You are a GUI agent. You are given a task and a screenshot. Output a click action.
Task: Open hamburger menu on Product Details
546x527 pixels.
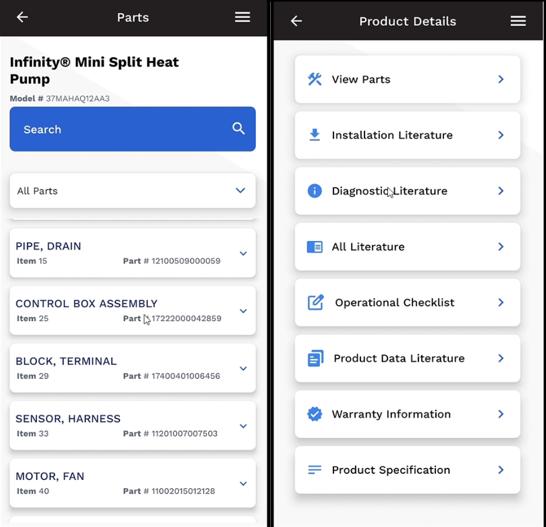coord(518,21)
